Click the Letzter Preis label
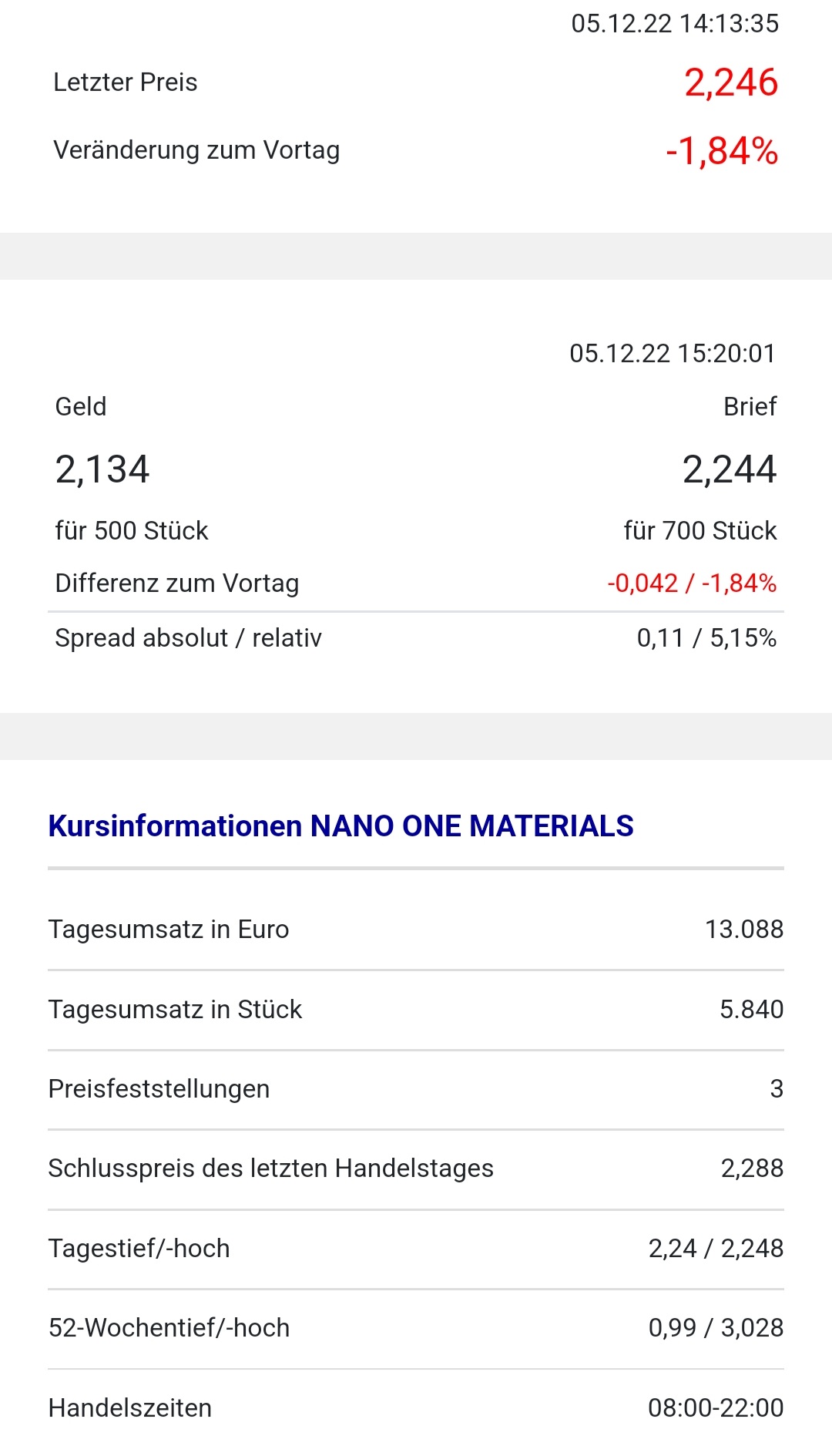Image resolution: width=832 pixels, height=1456 pixels. click(x=126, y=82)
